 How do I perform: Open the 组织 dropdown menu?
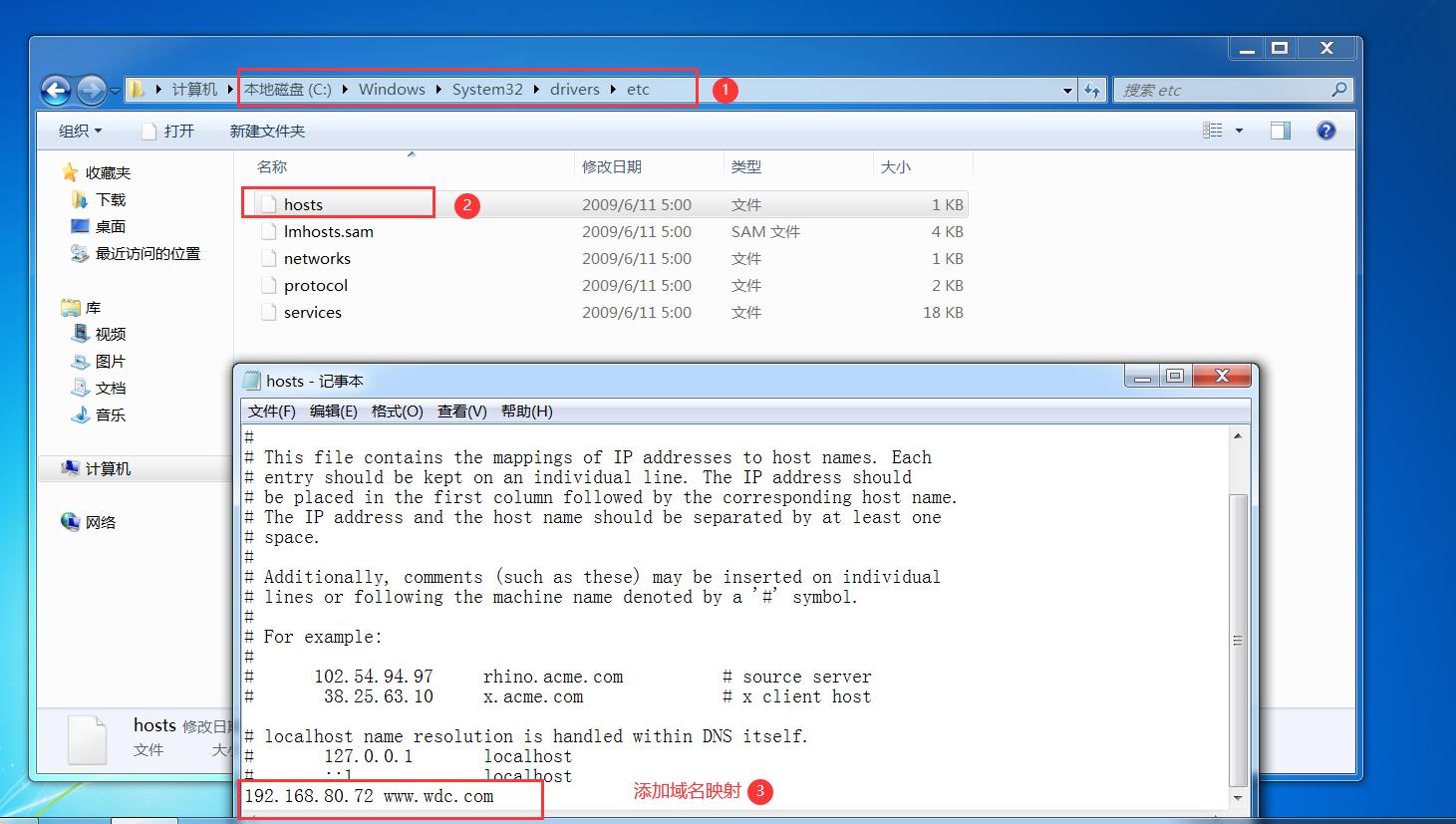click(80, 131)
